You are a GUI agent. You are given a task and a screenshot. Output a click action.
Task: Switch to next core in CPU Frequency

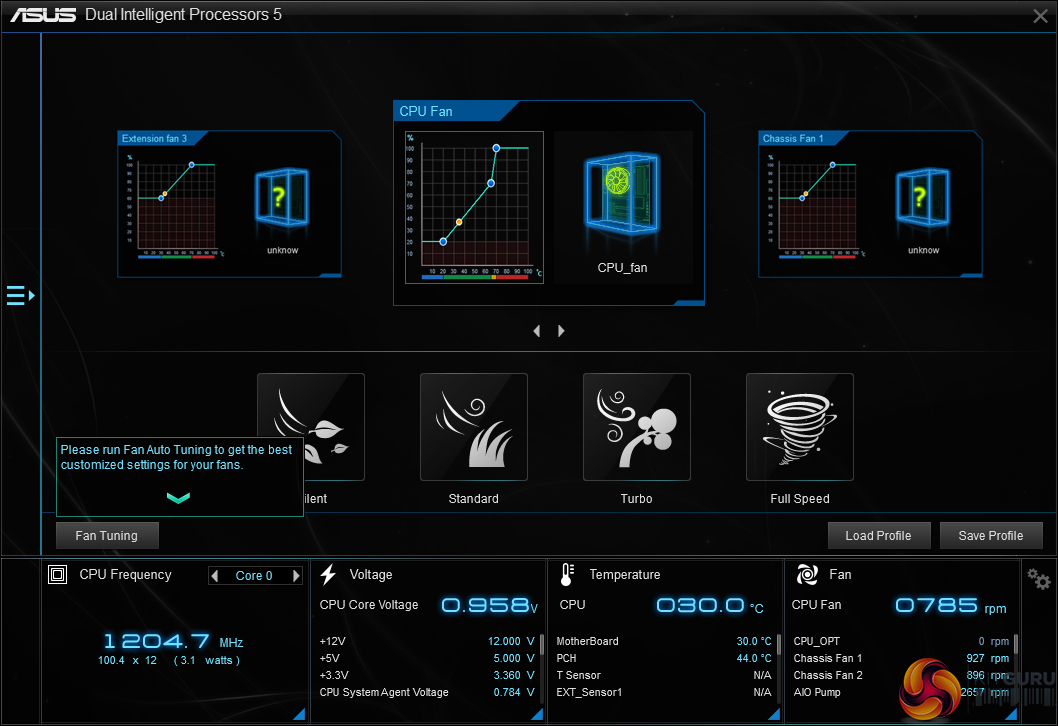296,576
